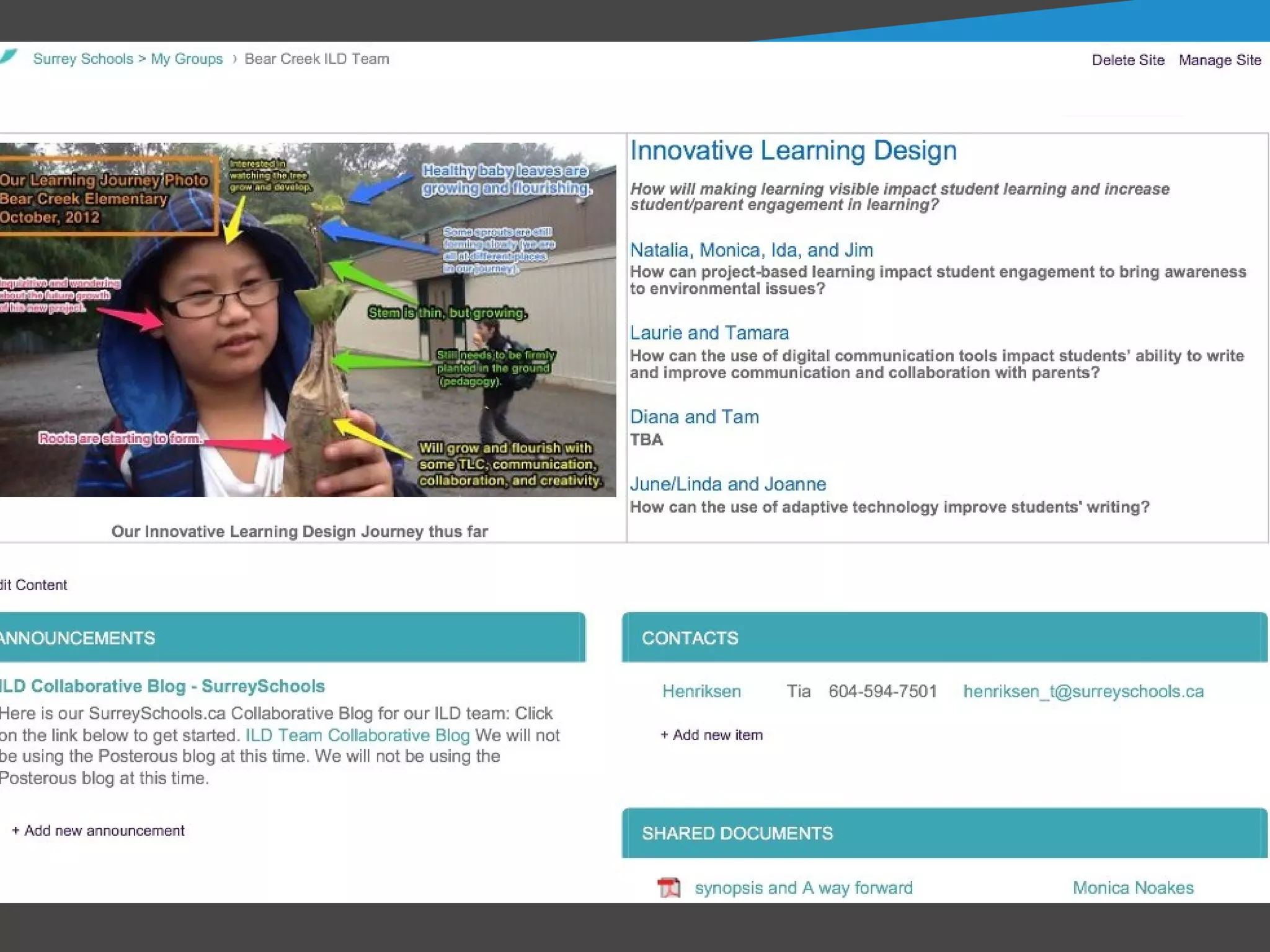Screen dimensions: 1270x952
Task: Open Manage Site menu
Action: [1219, 60]
